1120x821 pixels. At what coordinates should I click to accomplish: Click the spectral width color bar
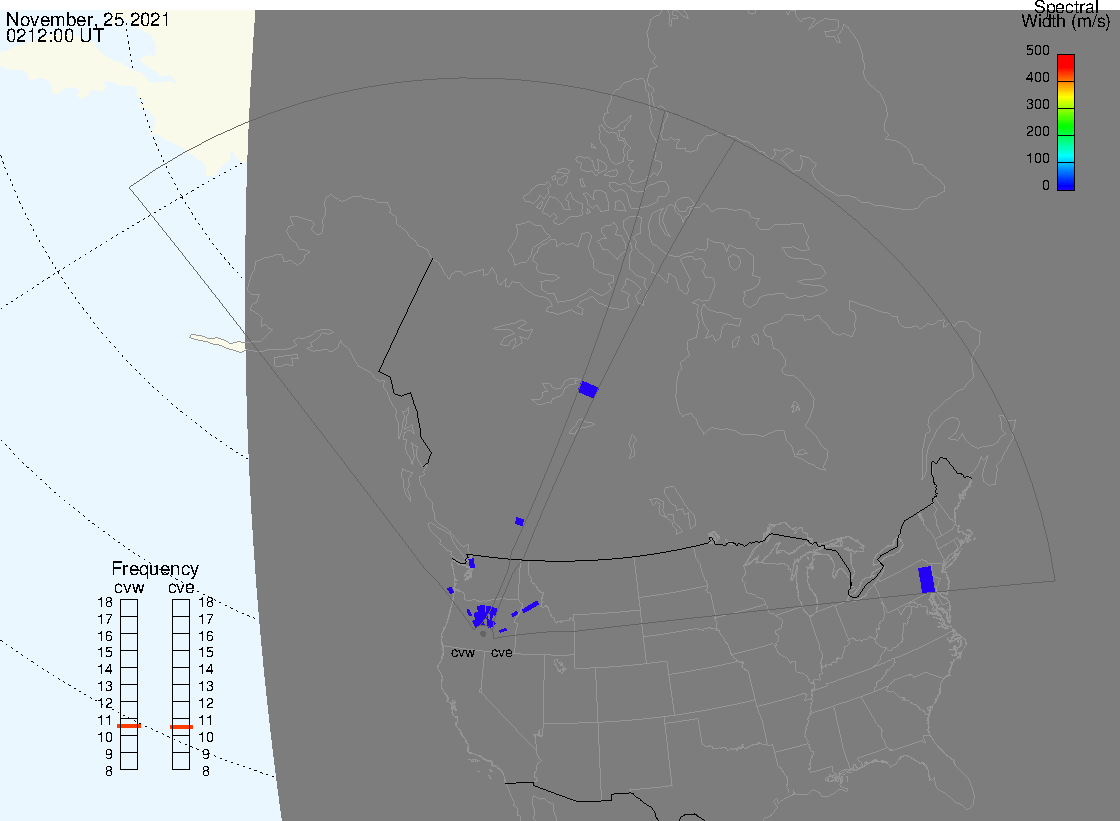click(x=1066, y=122)
